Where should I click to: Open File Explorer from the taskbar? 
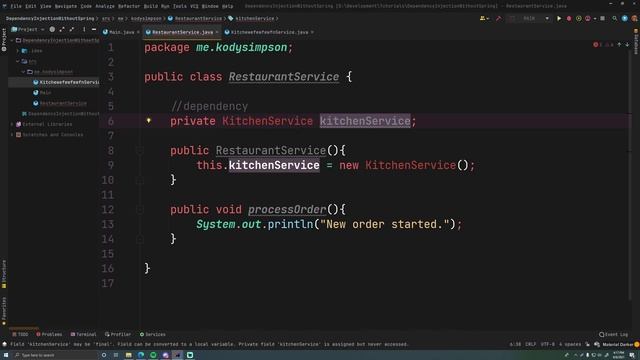(x=129, y=355)
